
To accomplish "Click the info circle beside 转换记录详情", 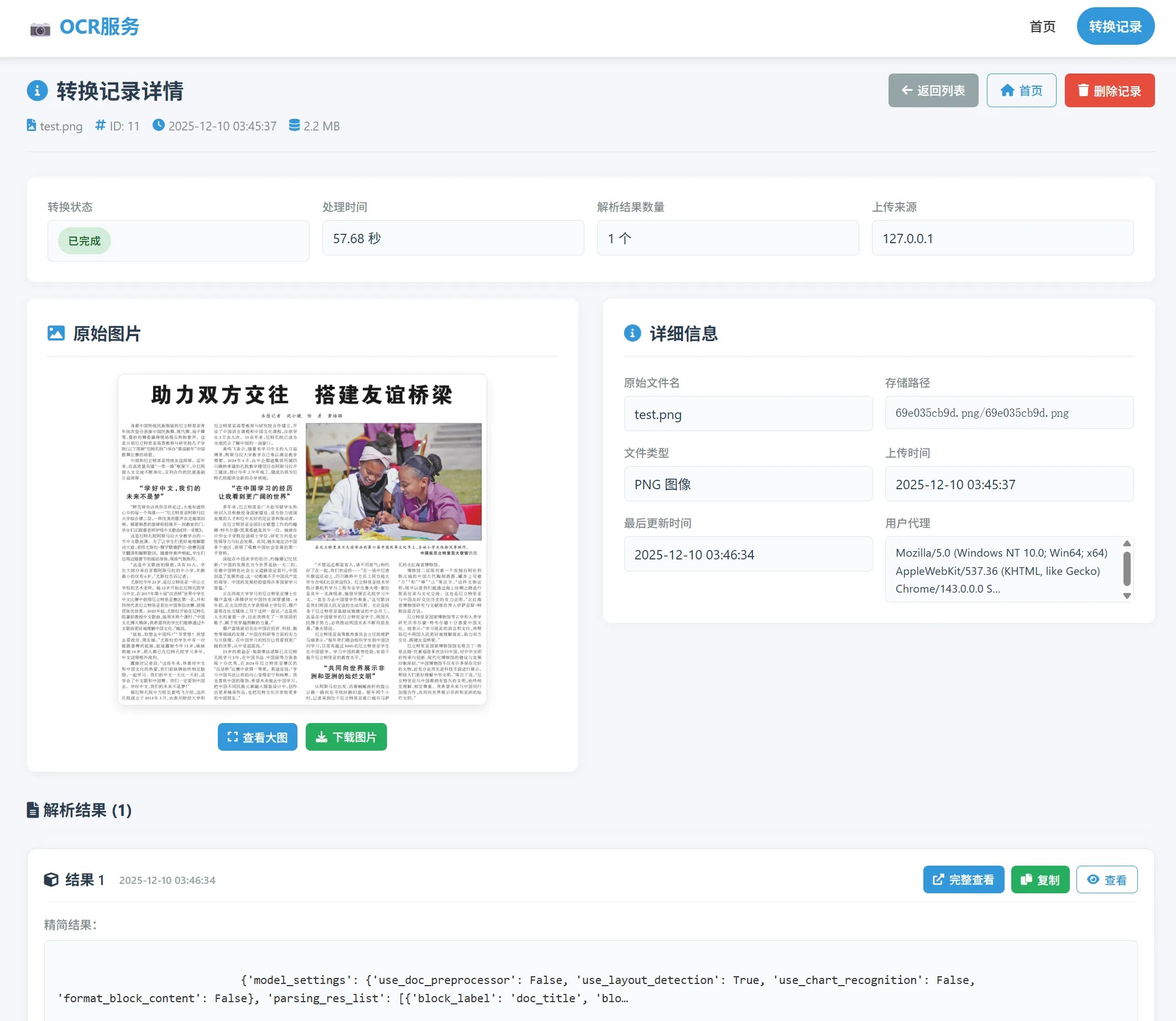I will coord(37,91).
